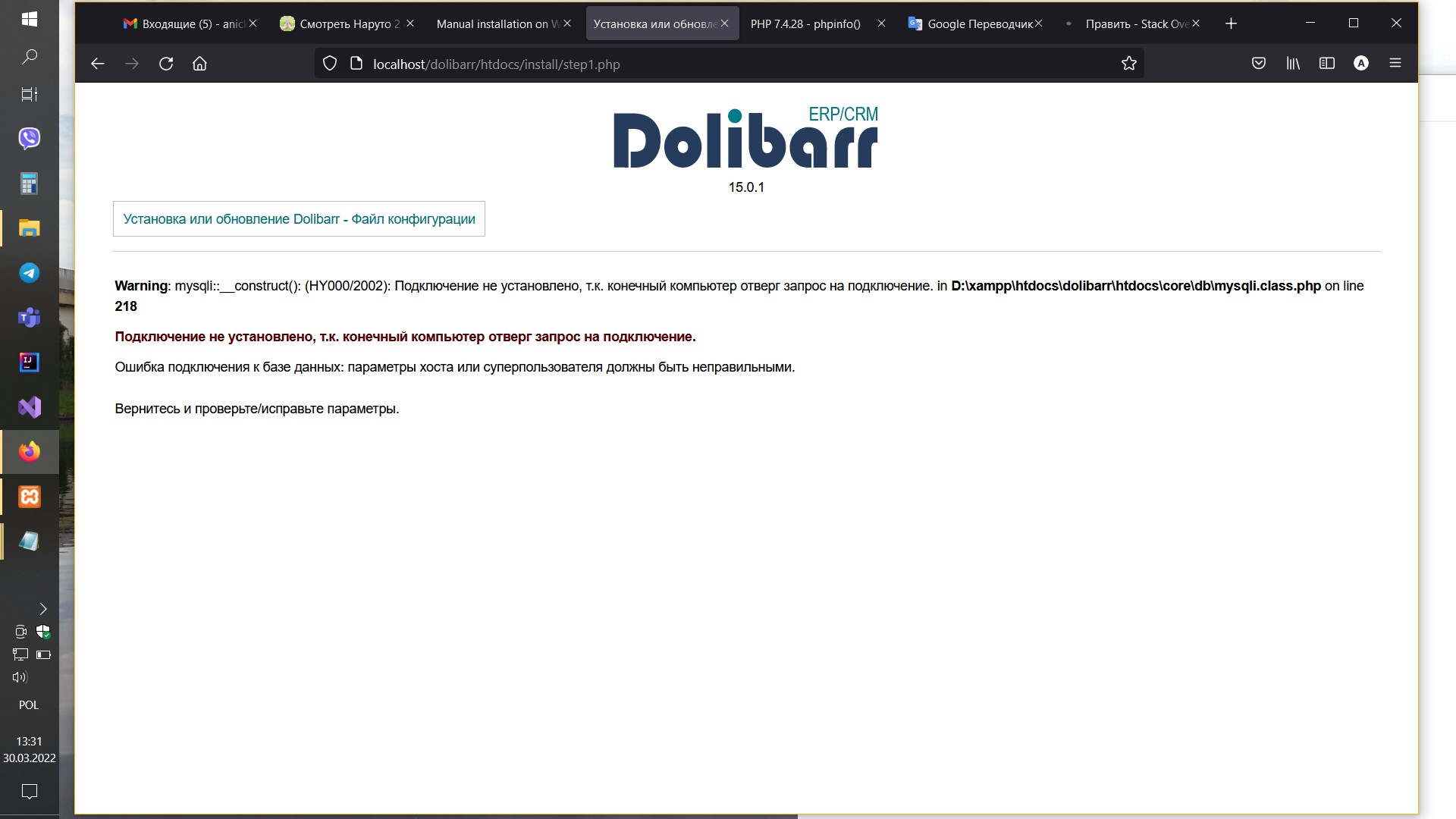
Task: Open Visual Studio from the taskbar
Action: (x=30, y=407)
